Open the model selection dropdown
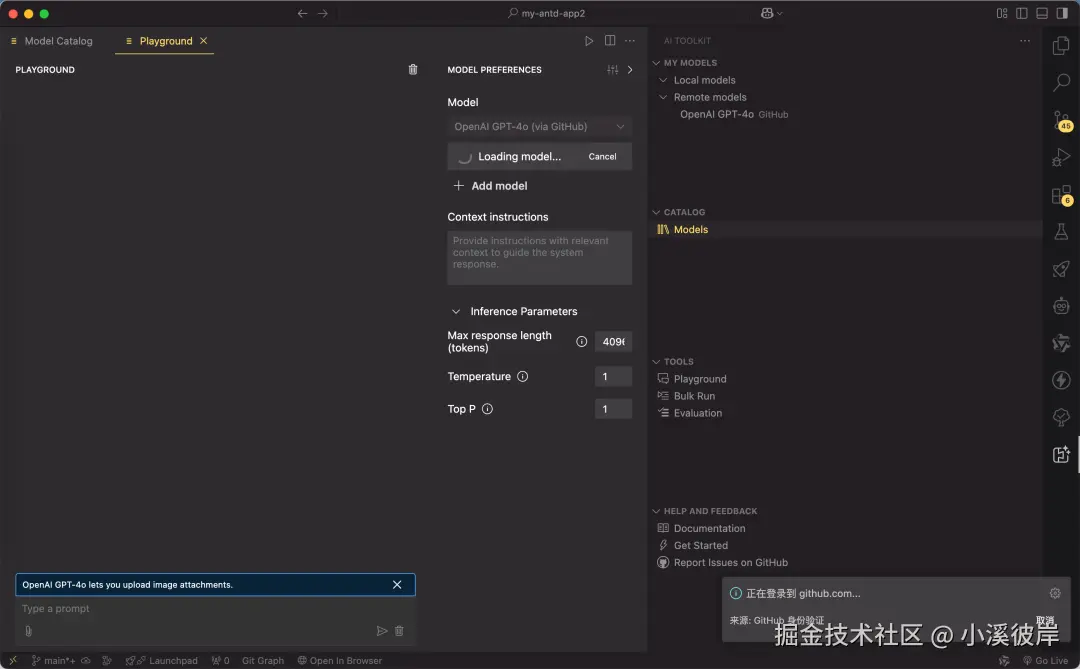This screenshot has height=669, width=1080. pyautogui.click(x=539, y=126)
